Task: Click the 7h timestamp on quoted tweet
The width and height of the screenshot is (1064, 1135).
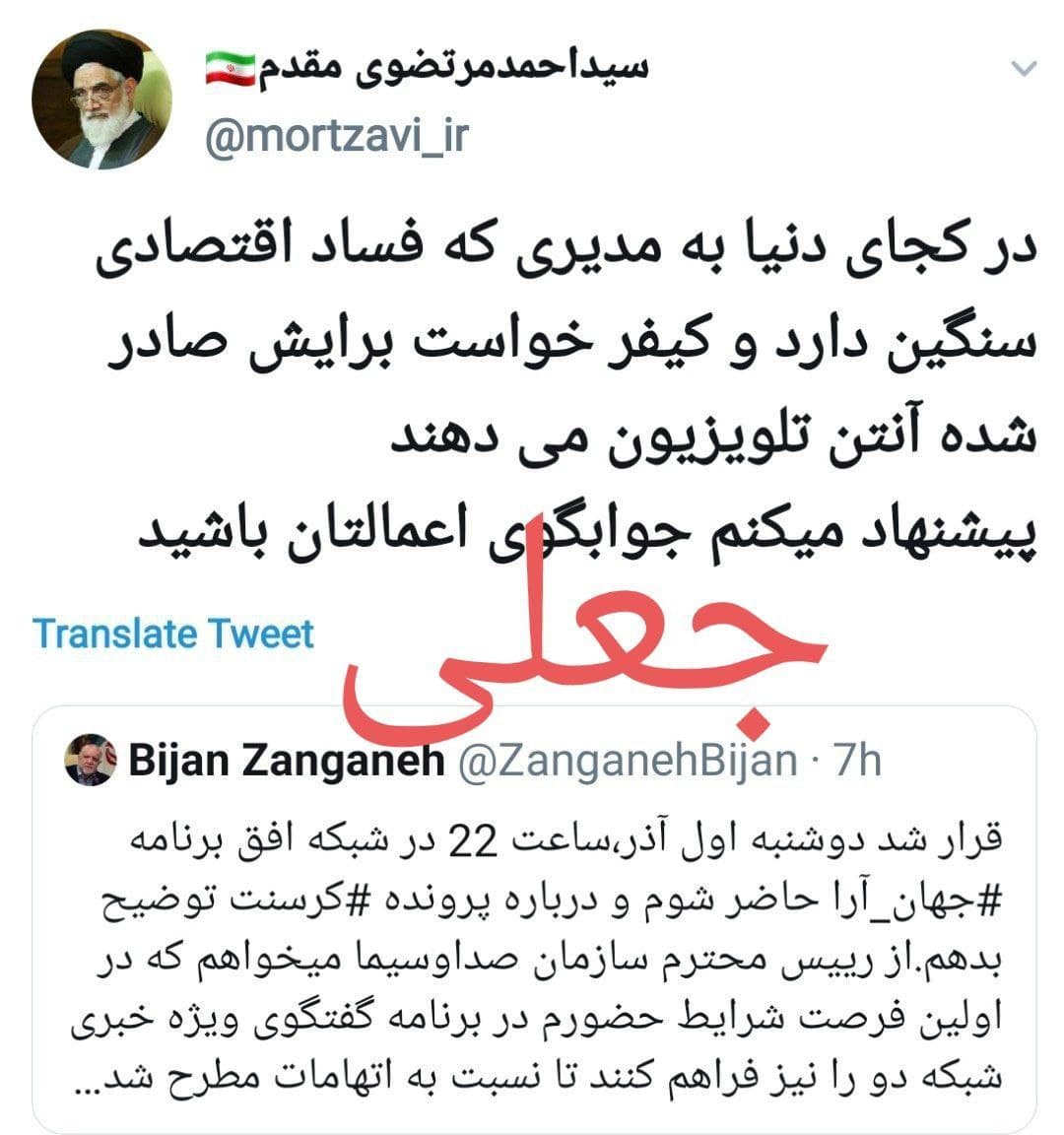Action: (x=858, y=760)
